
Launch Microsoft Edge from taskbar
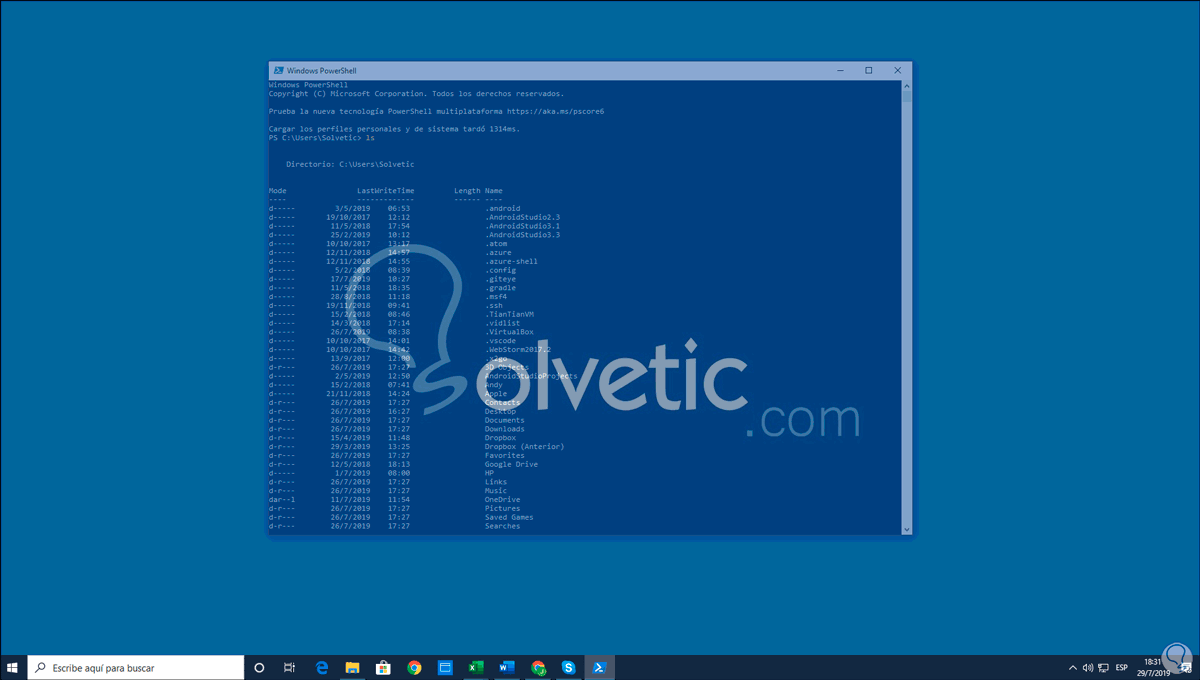pos(322,667)
